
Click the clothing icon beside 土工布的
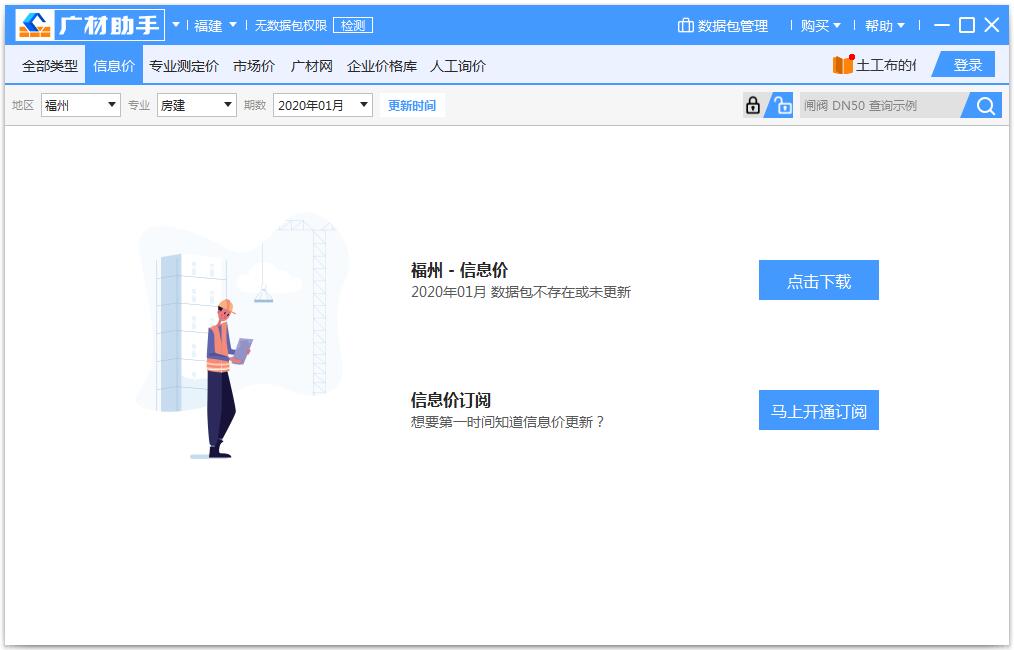pos(841,63)
